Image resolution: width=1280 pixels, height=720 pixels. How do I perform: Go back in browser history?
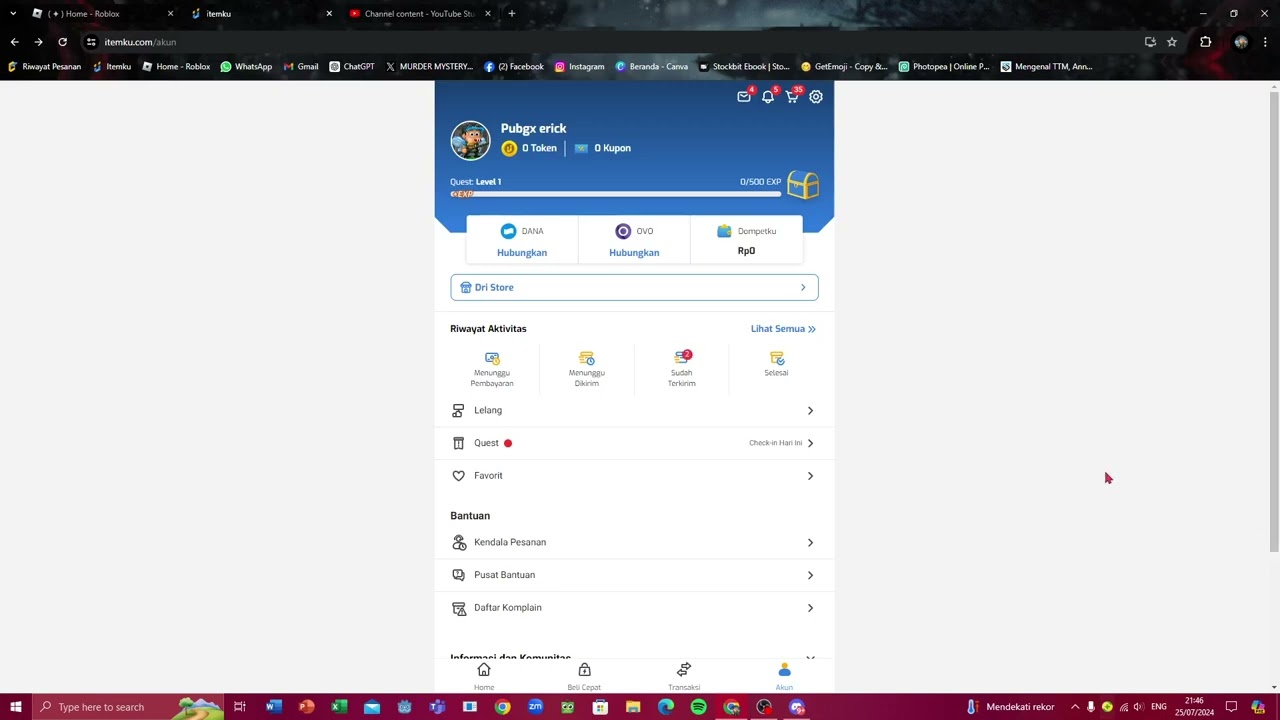14,42
